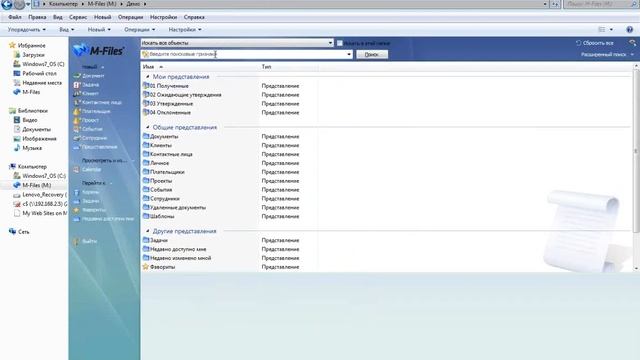640x360 pixels.
Task: Click the 02 Ожидающие утверждения view icon
Action: tap(146, 95)
